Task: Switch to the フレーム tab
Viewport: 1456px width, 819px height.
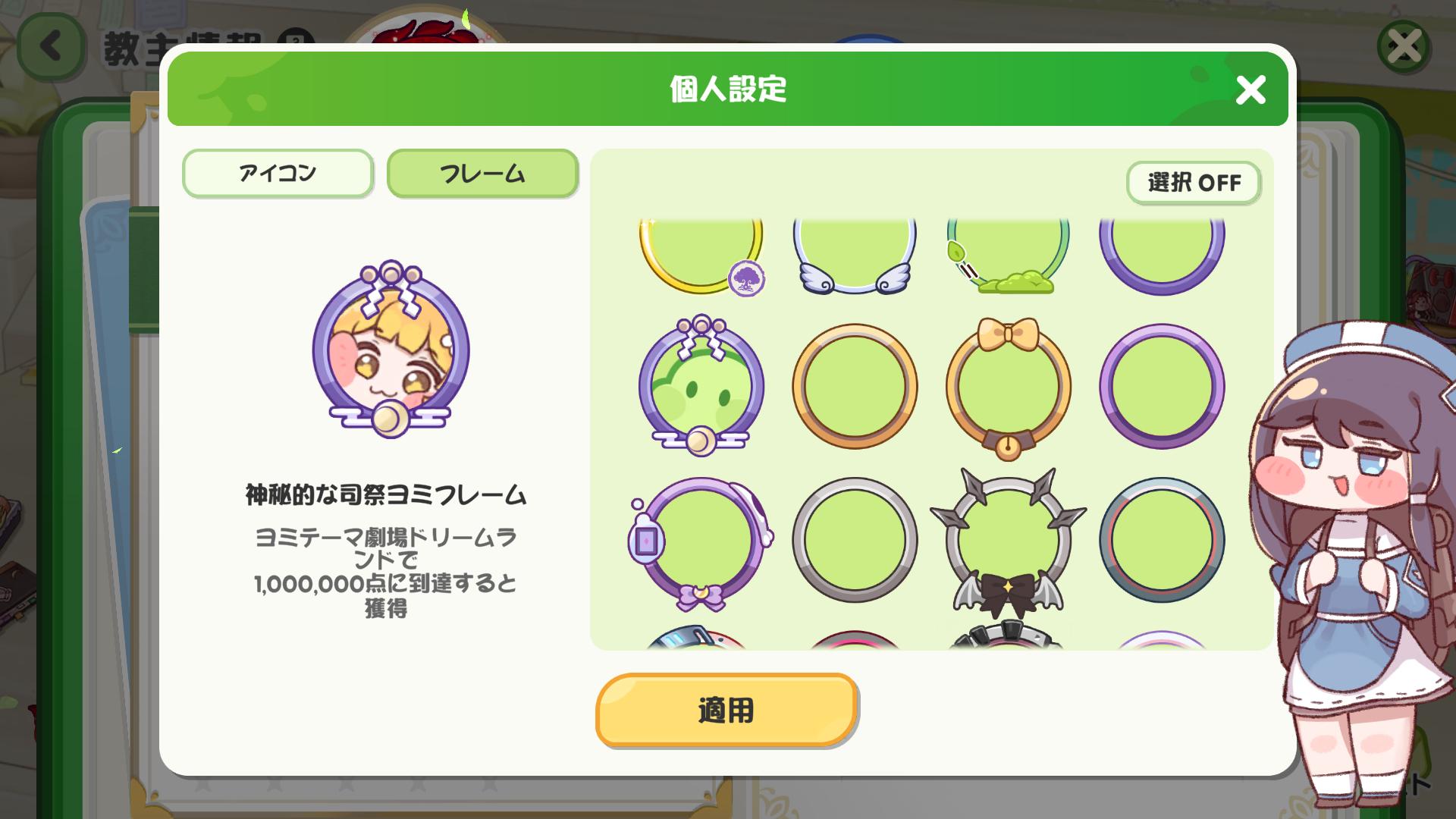Action: point(482,174)
